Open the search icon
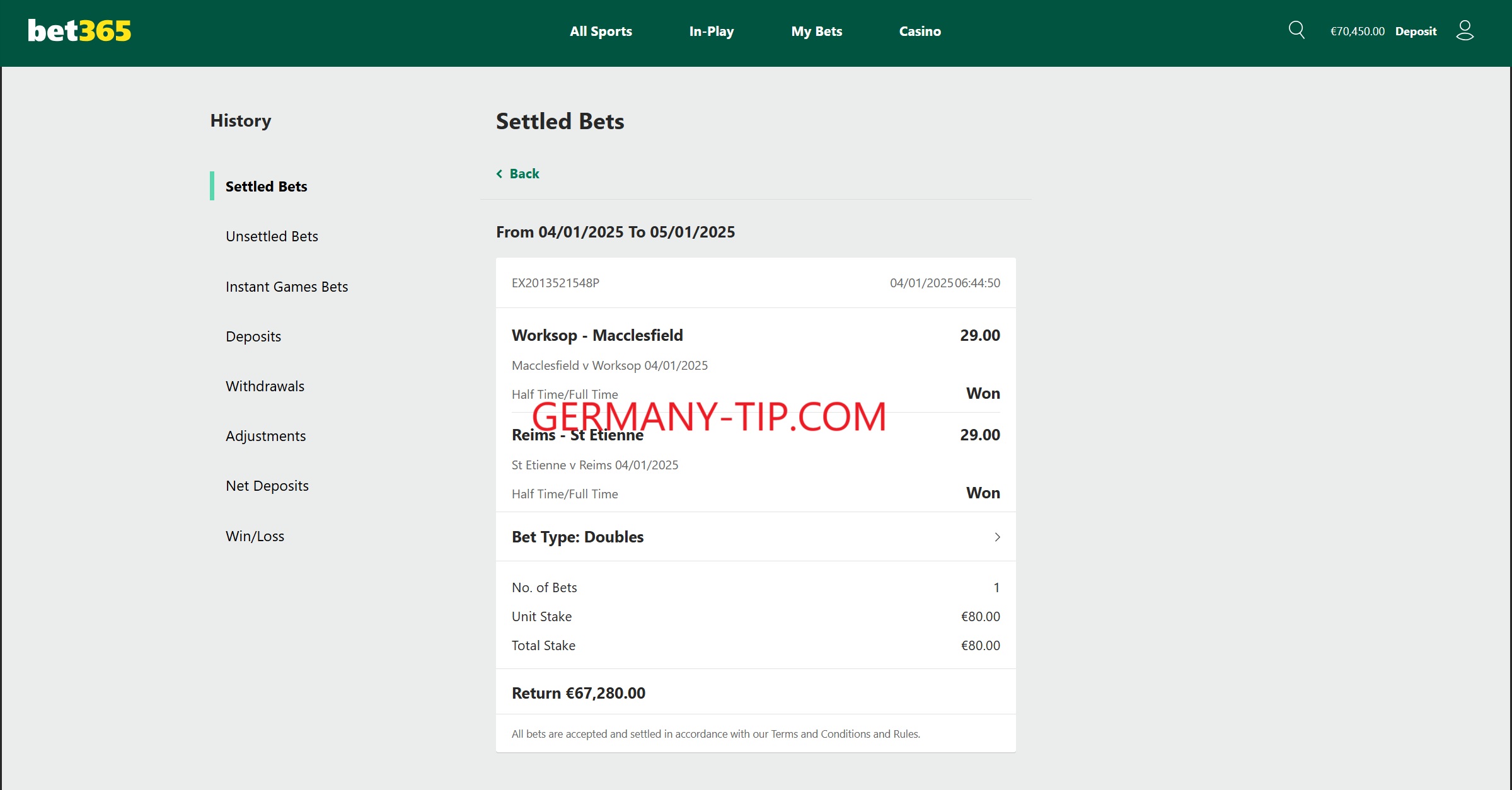 click(x=1297, y=30)
